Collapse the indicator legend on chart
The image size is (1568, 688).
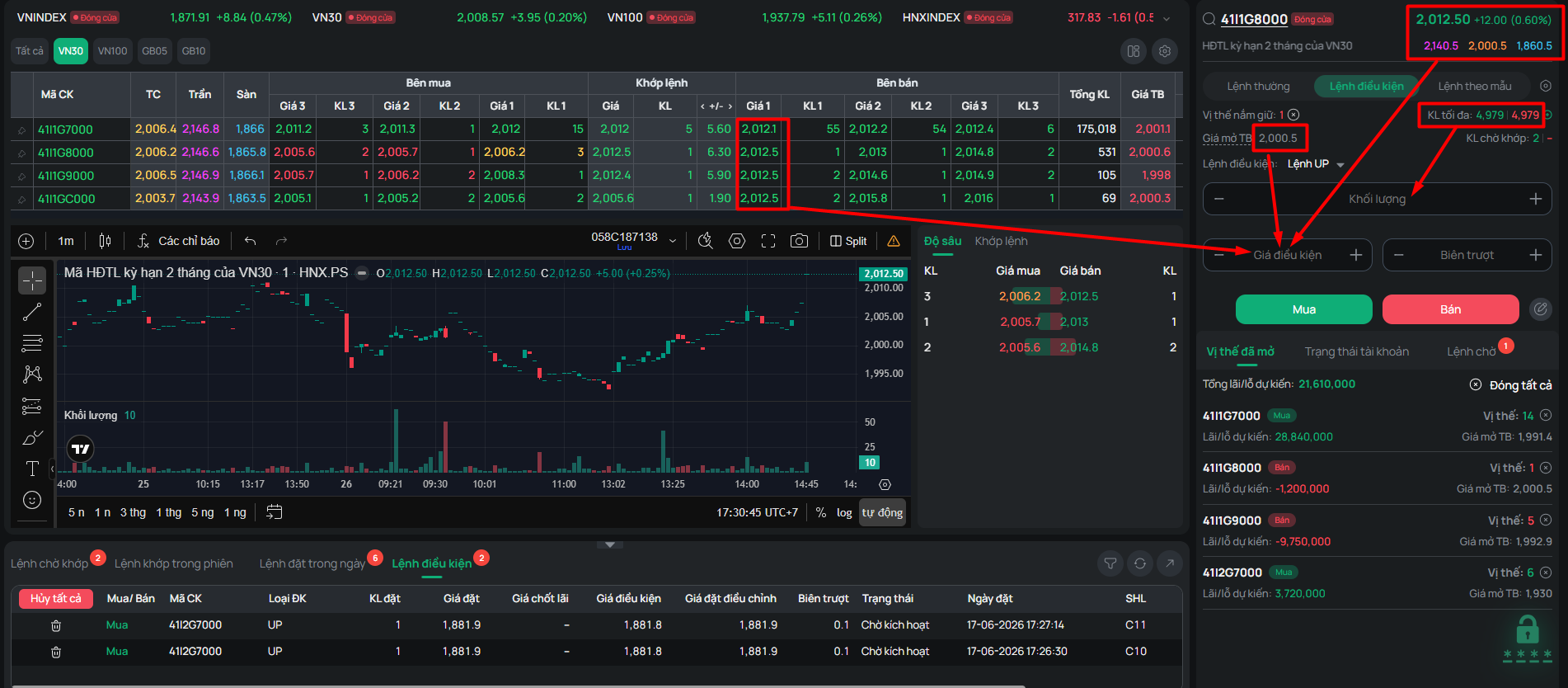coord(362,273)
